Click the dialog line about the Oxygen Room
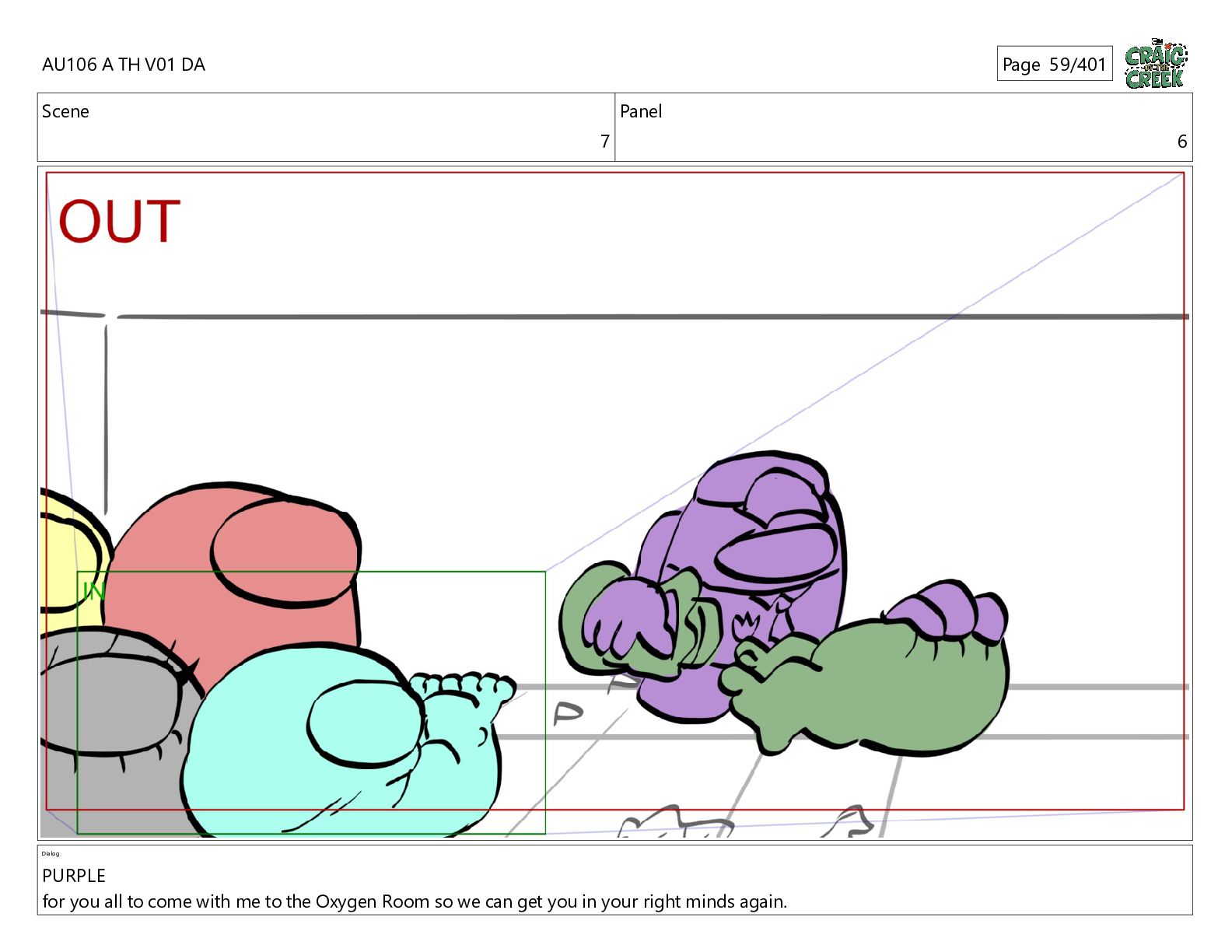Viewport: 1232px width, 952px height. [415, 901]
